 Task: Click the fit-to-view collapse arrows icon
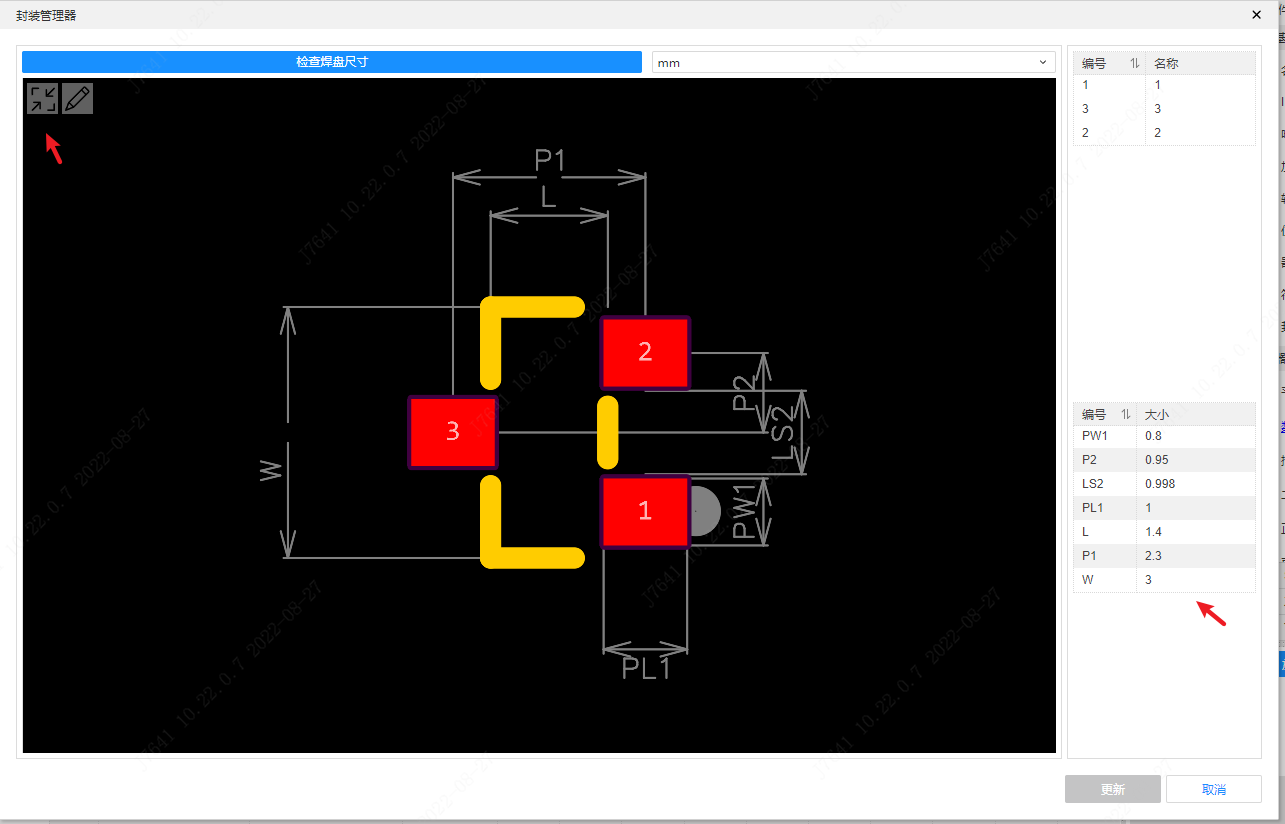pyautogui.click(x=43, y=98)
